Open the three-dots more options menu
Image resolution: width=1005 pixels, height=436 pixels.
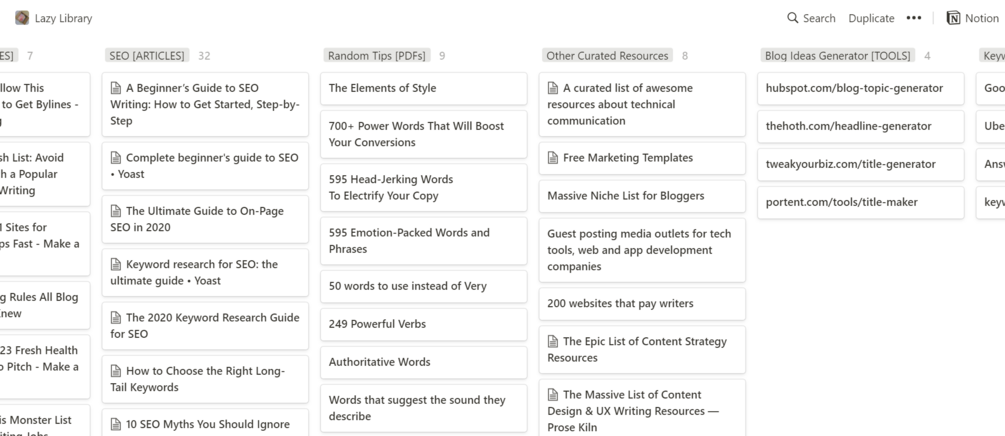coord(913,18)
